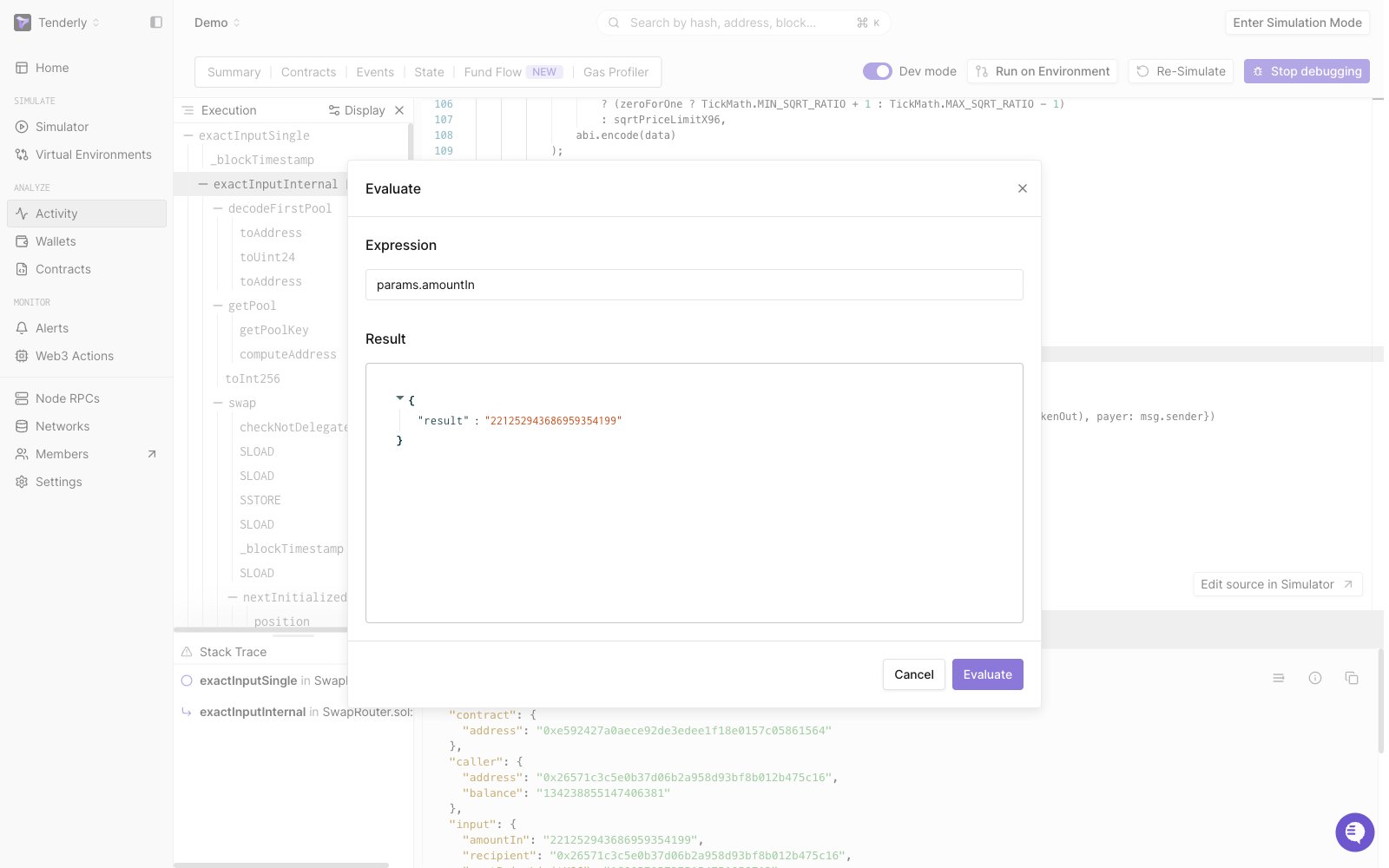Switch to the Fund Flow tab
The height and width of the screenshot is (868, 1389).
[513, 72]
